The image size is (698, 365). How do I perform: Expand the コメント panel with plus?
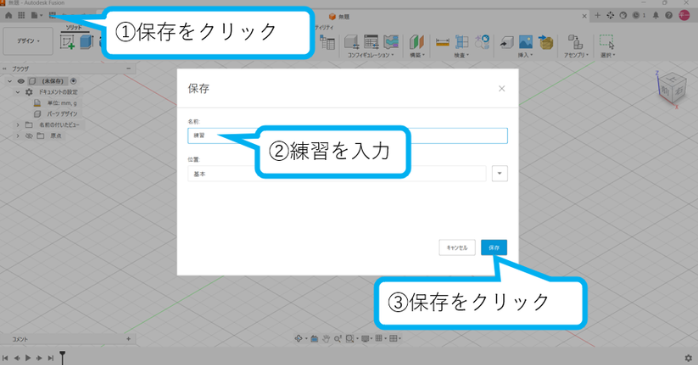click(x=129, y=339)
